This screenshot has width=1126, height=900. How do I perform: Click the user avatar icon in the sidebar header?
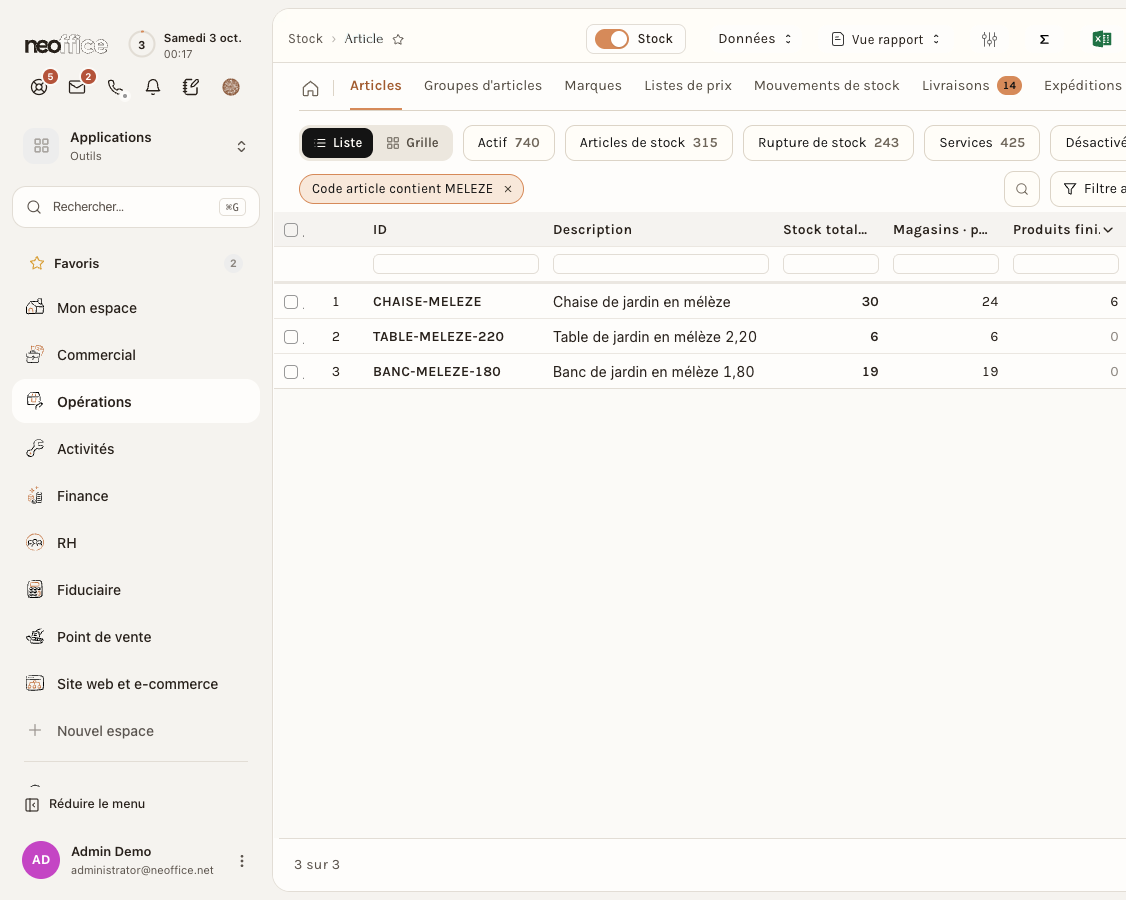(231, 87)
